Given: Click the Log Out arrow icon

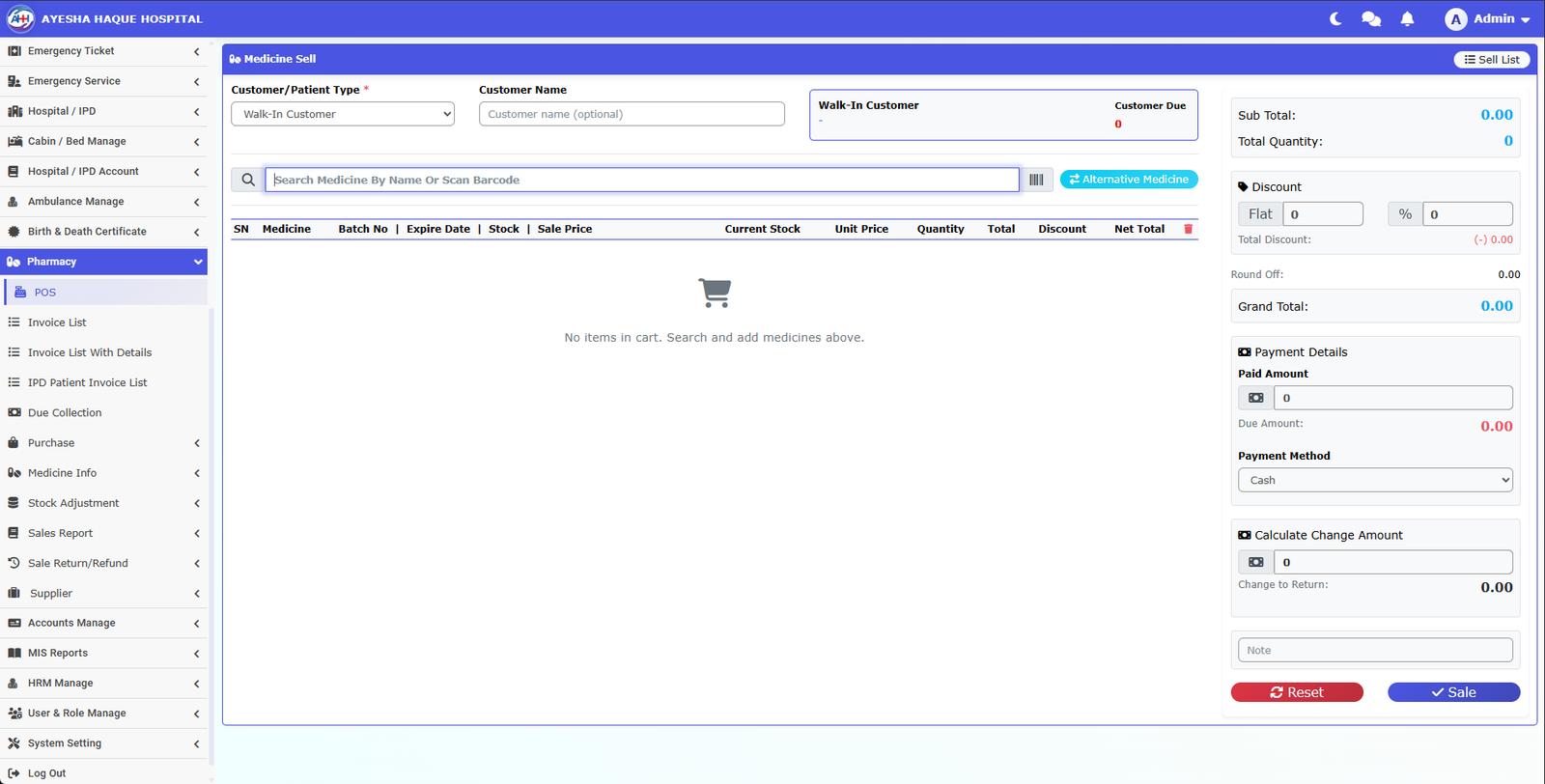Looking at the screenshot, I should click(14, 773).
